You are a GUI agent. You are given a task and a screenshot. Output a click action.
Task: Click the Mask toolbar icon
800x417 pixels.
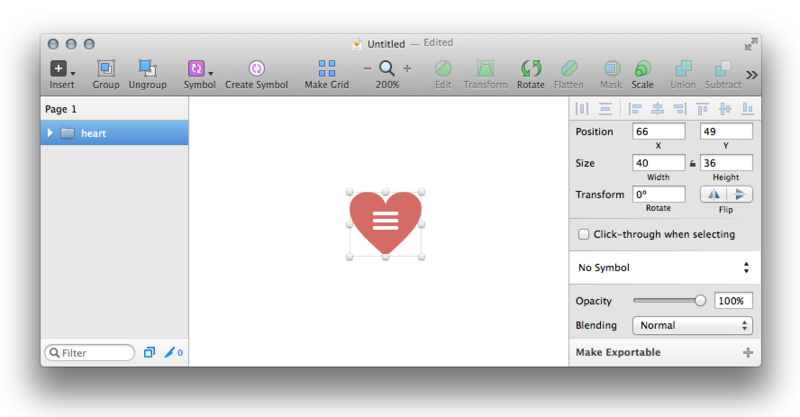click(611, 68)
